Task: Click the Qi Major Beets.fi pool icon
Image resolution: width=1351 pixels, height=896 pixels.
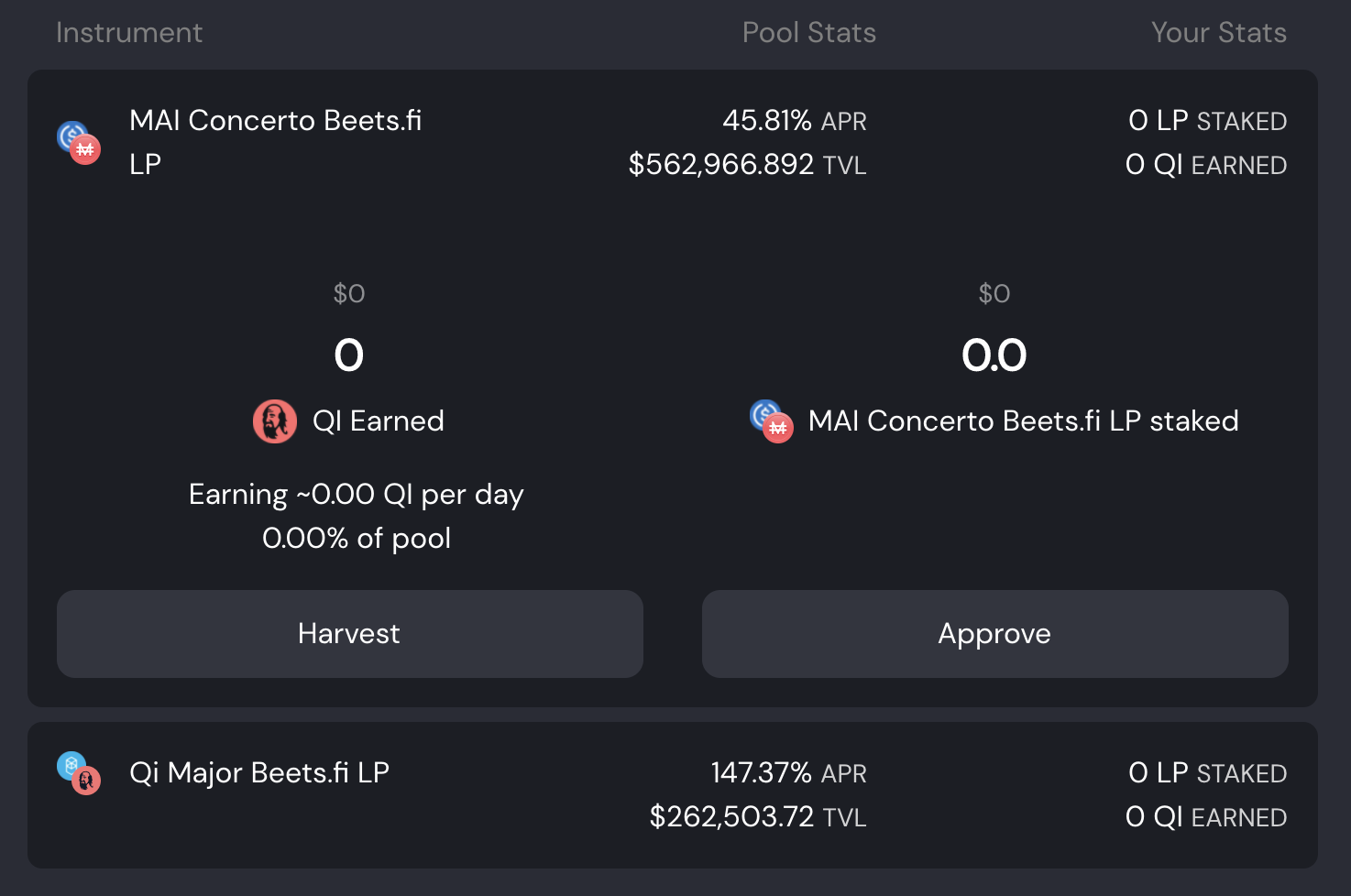Action: (x=79, y=772)
